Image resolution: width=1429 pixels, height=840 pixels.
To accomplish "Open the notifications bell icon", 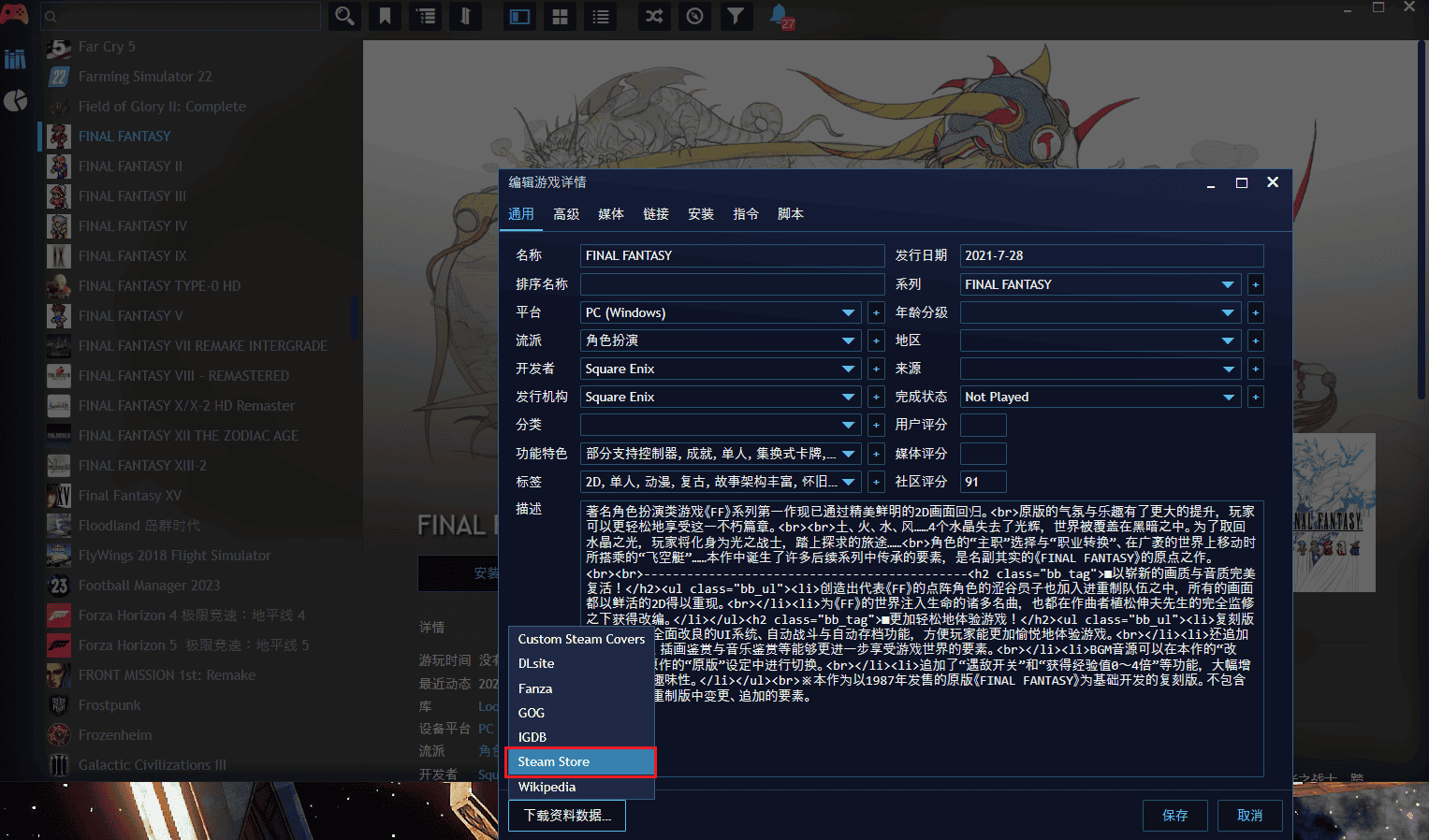I will tap(779, 16).
